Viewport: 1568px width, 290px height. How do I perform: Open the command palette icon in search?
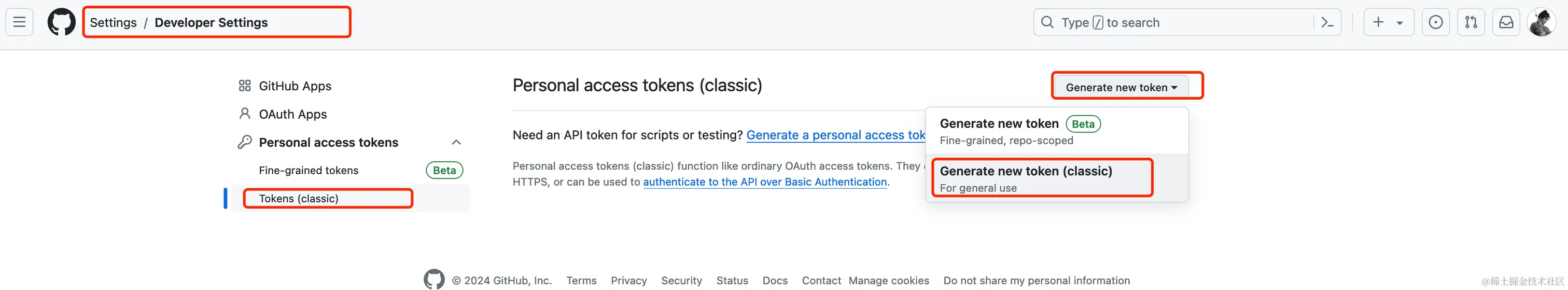[1327, 22]
